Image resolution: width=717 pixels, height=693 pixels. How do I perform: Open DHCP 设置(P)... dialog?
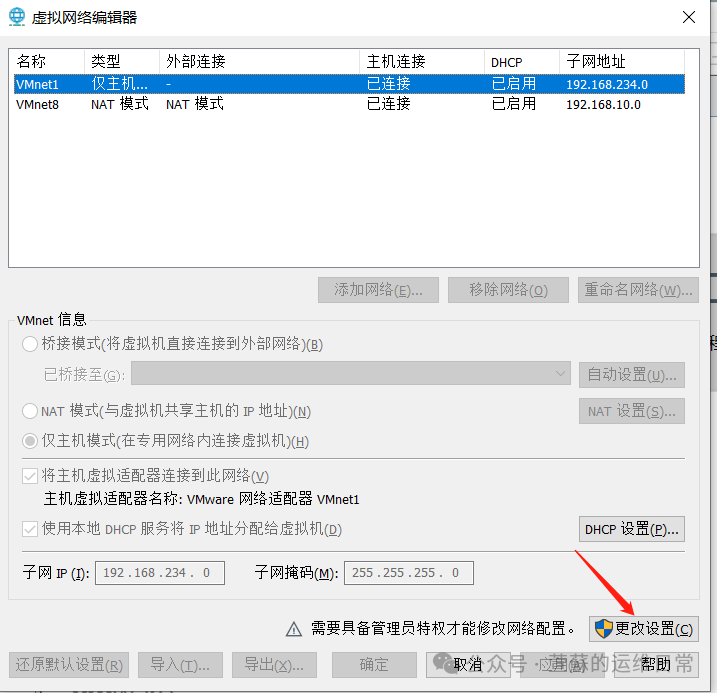[631, 529]
